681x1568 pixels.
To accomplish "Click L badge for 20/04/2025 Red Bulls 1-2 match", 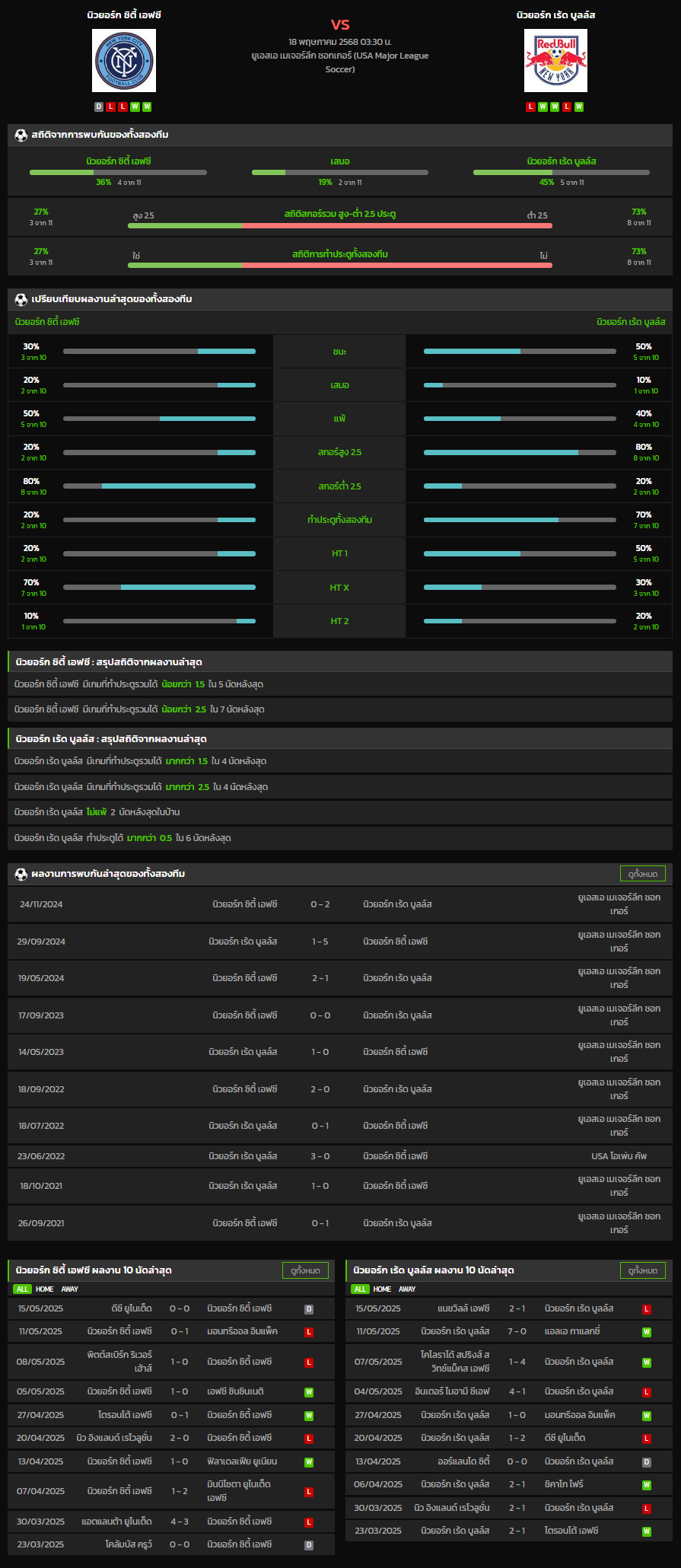I will 647,1439.
